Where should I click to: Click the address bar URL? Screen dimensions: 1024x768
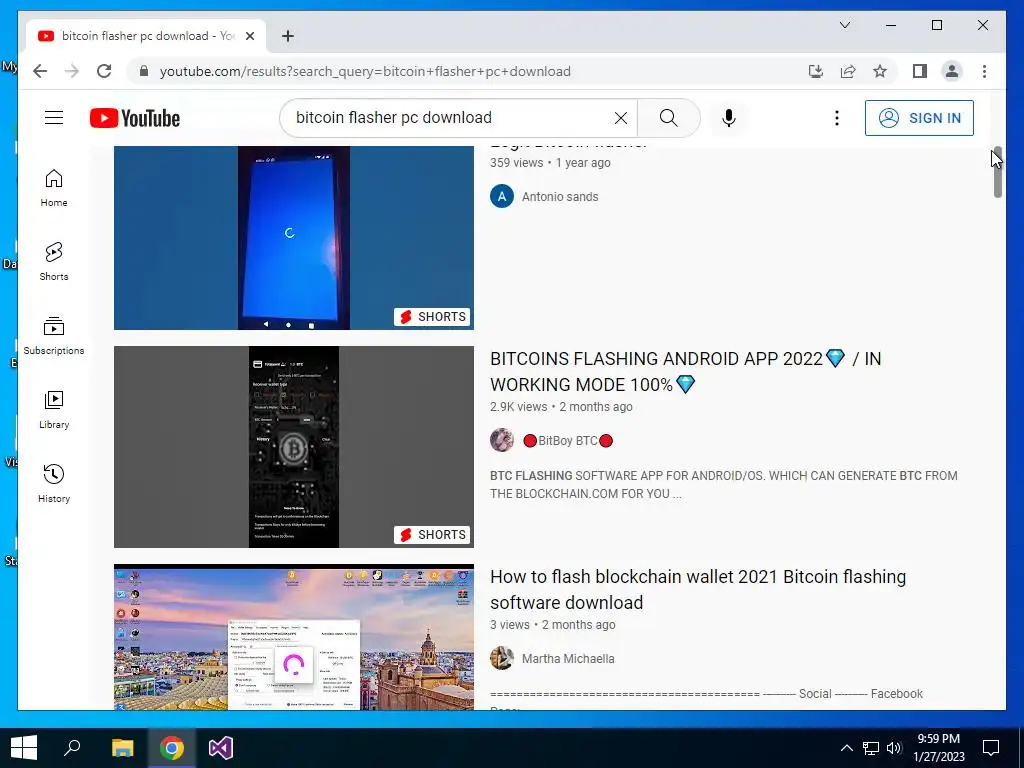pos(365,71)
